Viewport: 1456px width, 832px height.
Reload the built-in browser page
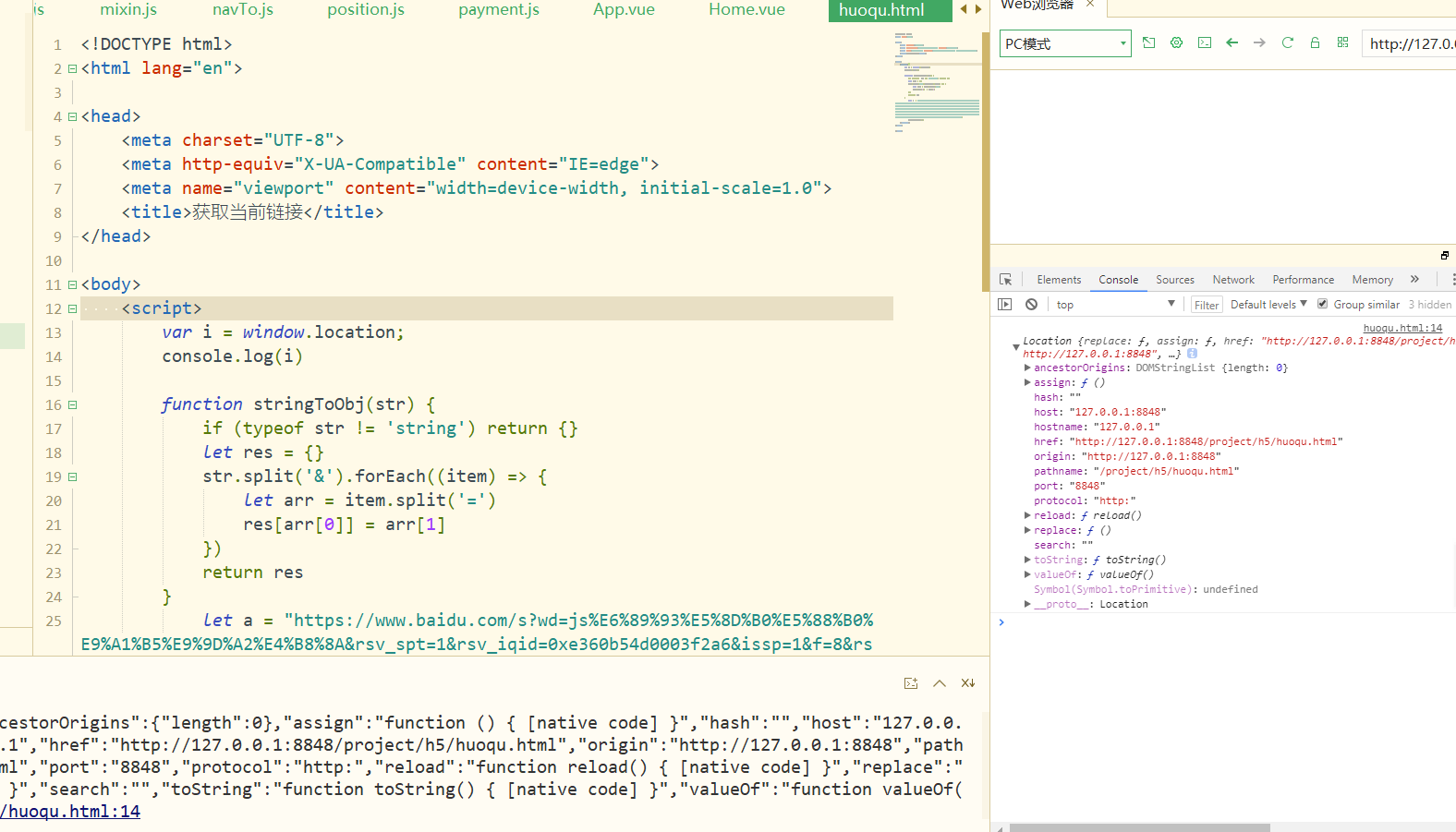(1287, 42)
